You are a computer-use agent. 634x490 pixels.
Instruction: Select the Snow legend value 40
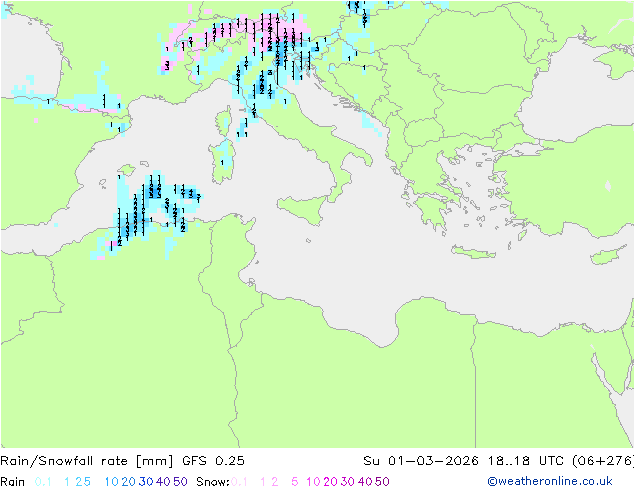365,482
